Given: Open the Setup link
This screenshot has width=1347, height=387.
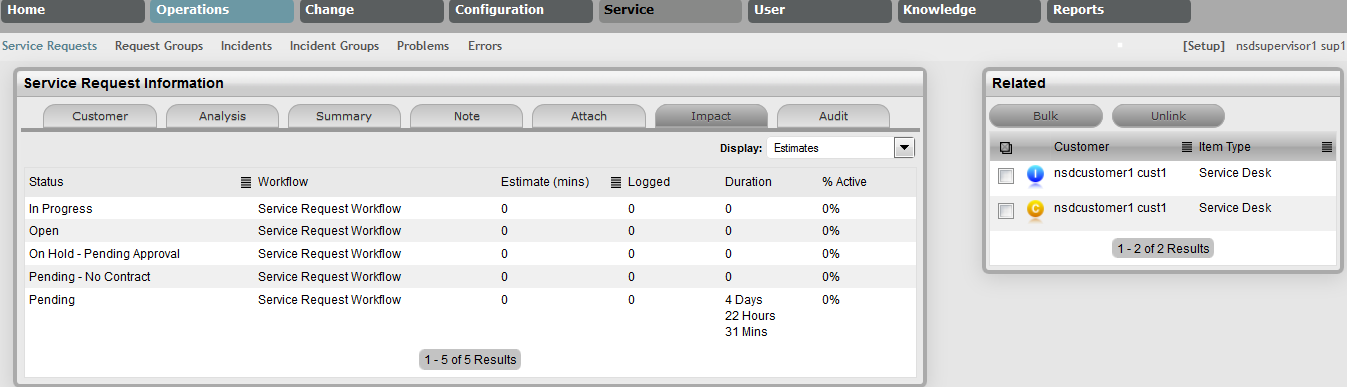Looking at the screenshot, I should pos(1204,46).
